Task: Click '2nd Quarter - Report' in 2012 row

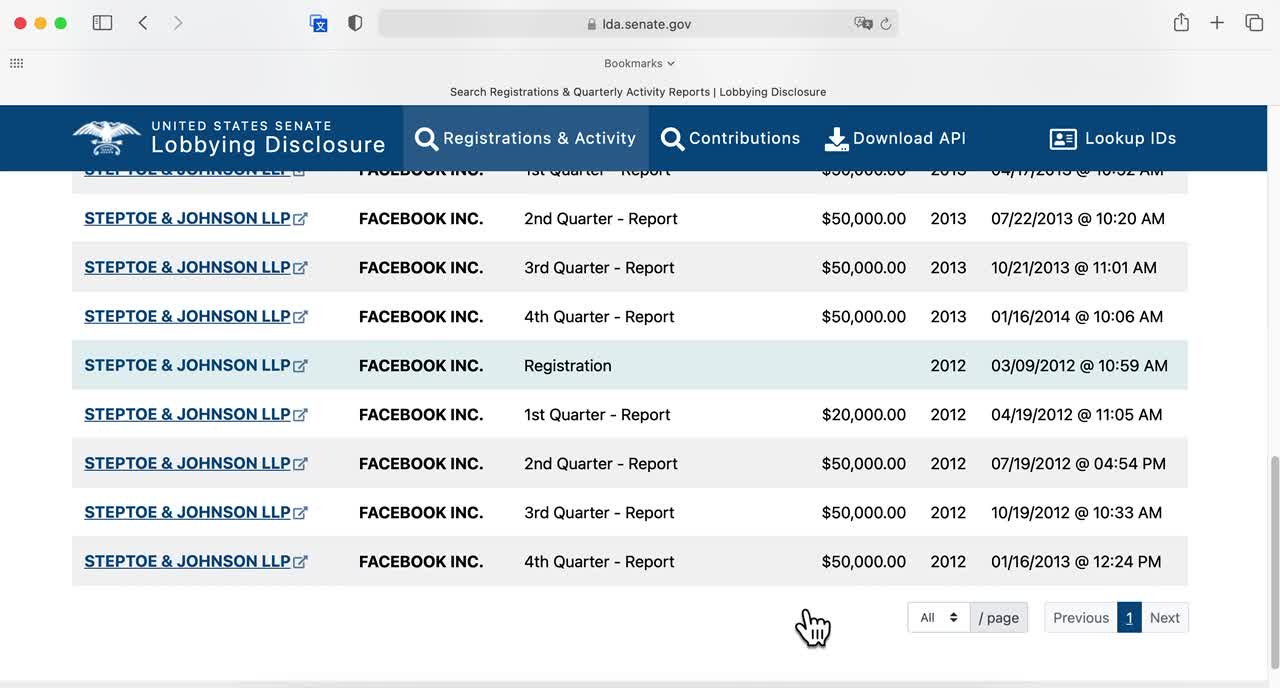Action: (601, 463)
